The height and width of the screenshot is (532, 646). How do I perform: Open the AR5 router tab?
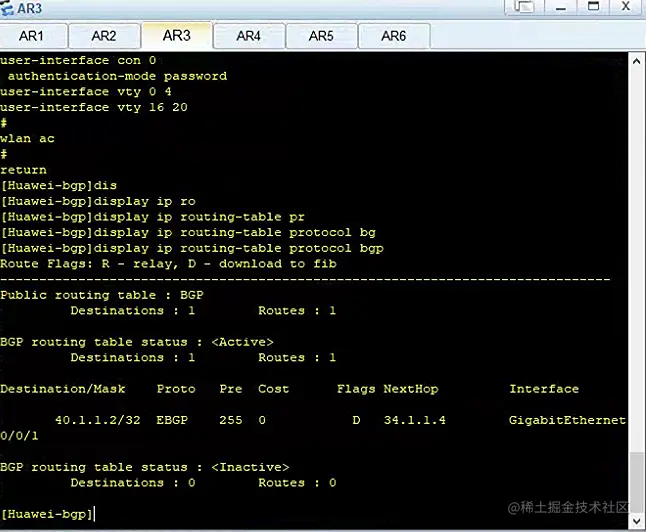[321, 36]
